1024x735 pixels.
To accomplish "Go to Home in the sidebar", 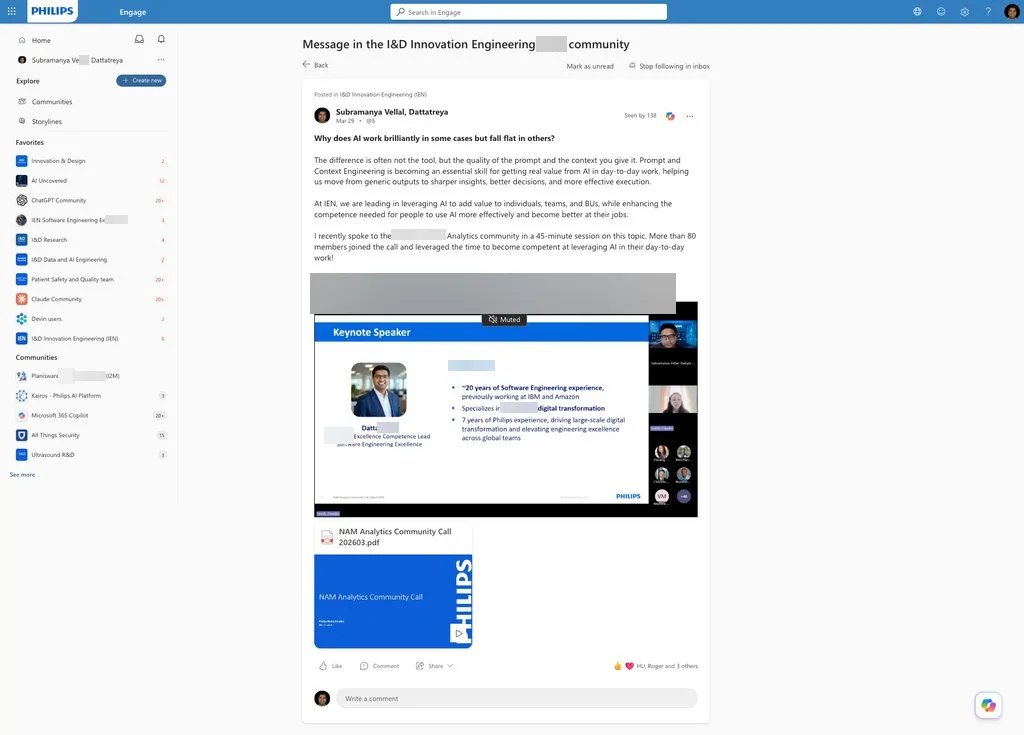I will [x=40, y=40].
